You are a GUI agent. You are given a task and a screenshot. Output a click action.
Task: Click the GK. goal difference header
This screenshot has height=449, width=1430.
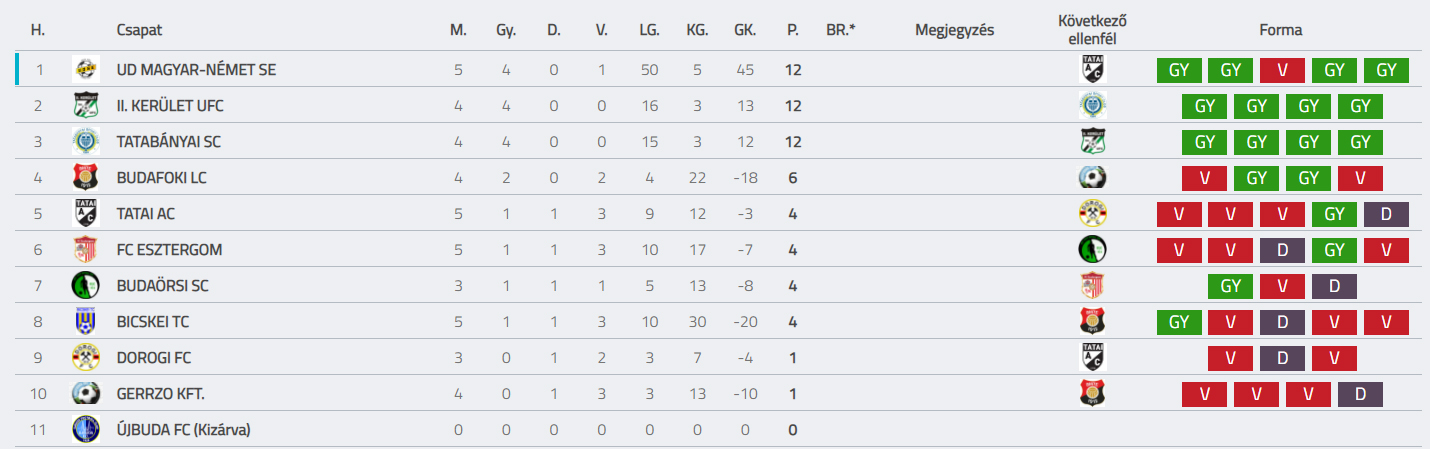[x=745, y=30]
